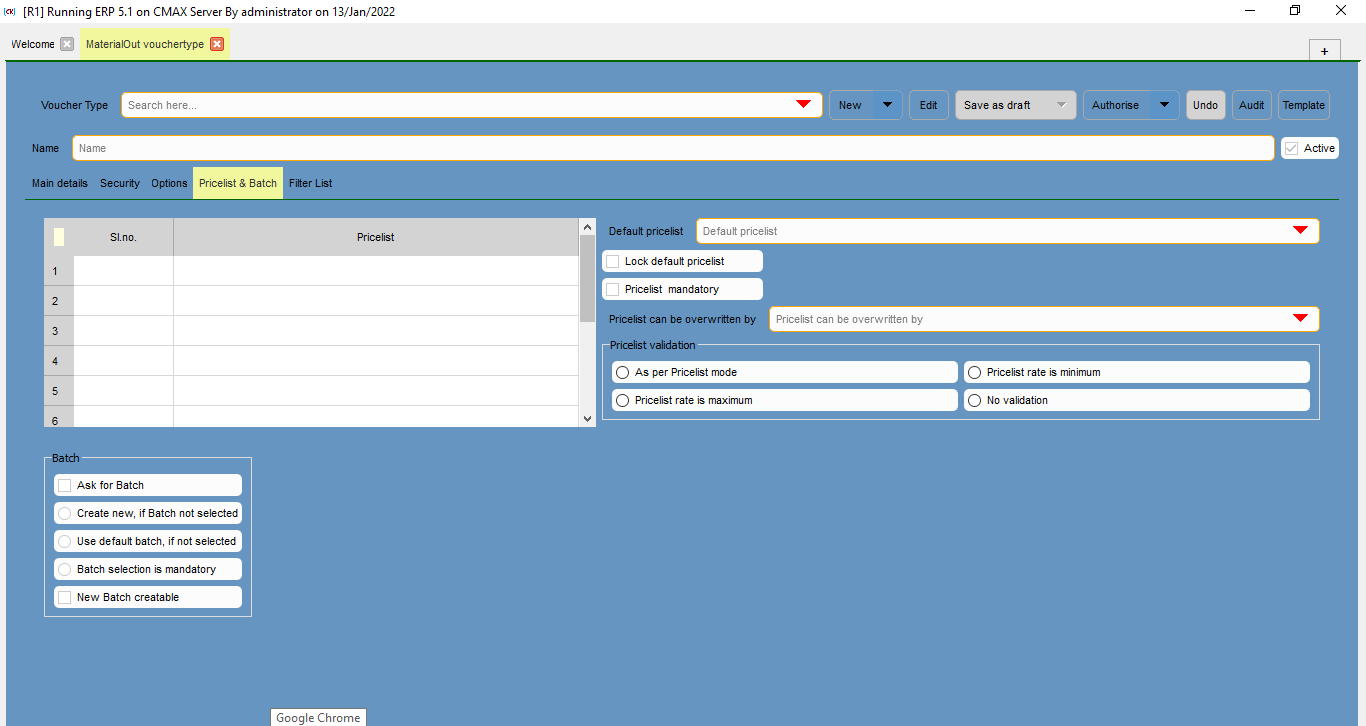Screen dimensions: 1366x726
Task: Select As per Pricelist mode radio
Action: point(622,372)
